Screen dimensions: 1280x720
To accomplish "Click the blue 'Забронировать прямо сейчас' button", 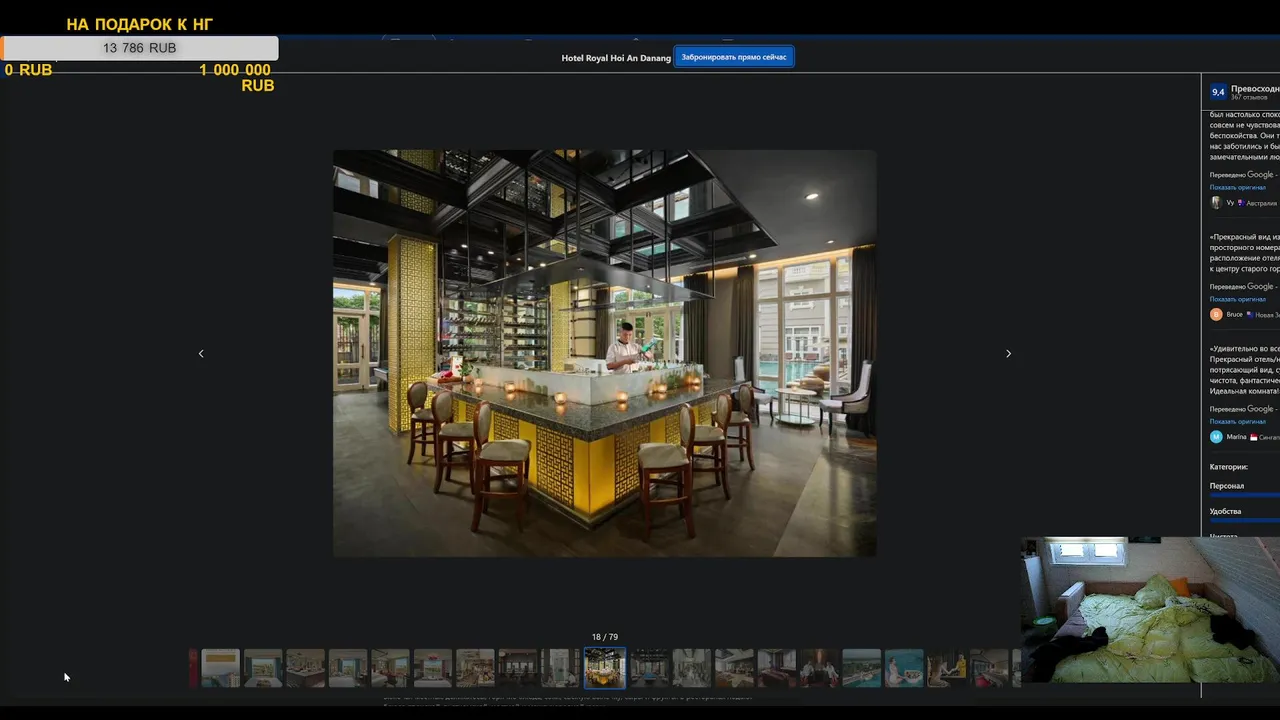I will [734, 57].
